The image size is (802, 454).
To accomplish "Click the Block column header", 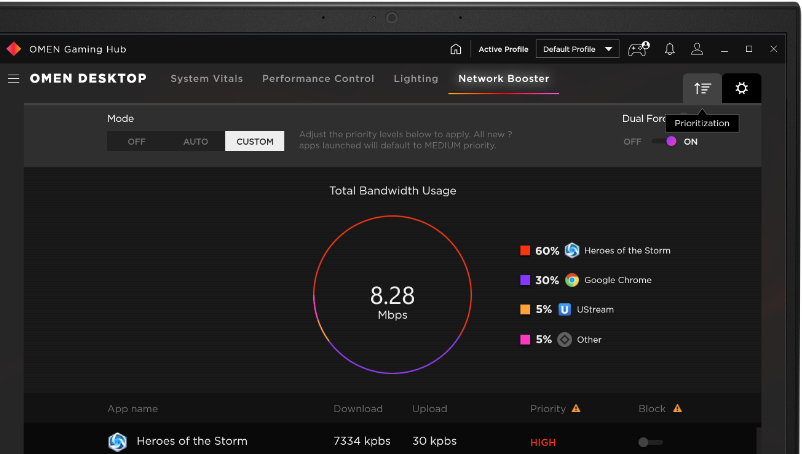I will tap(652, 408).
